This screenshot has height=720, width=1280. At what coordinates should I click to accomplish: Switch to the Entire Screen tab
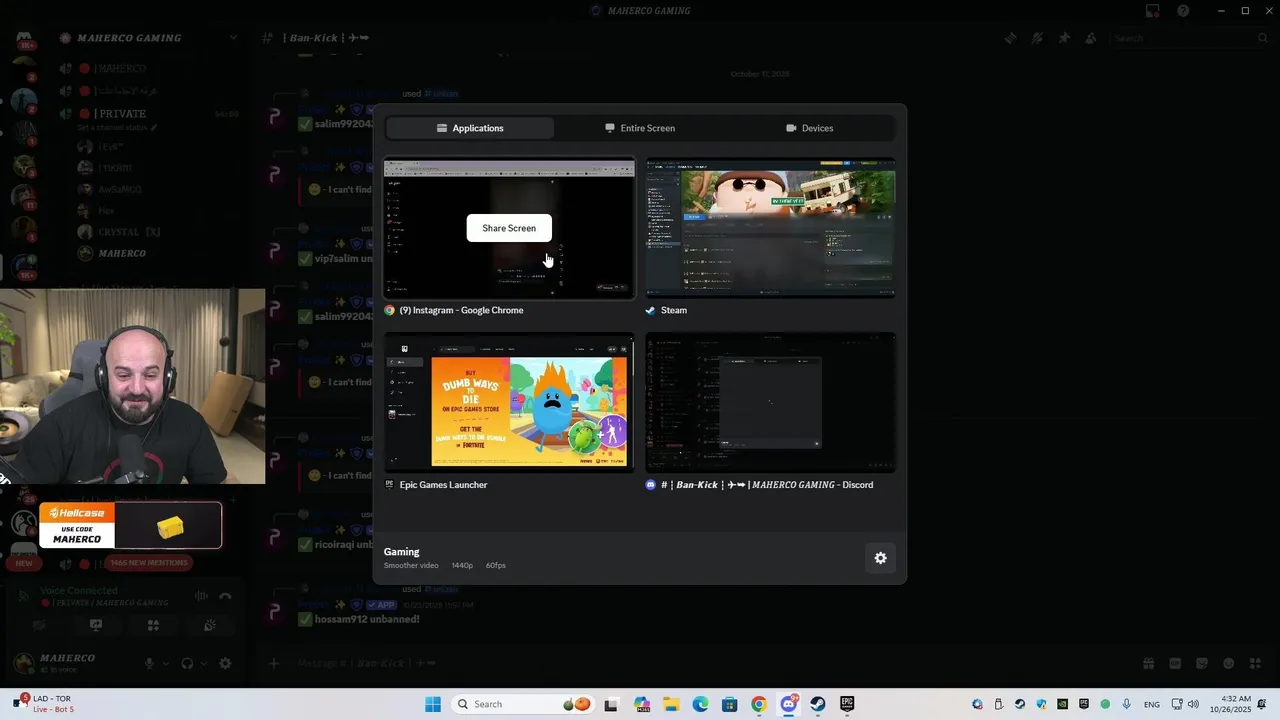[640, 128]
